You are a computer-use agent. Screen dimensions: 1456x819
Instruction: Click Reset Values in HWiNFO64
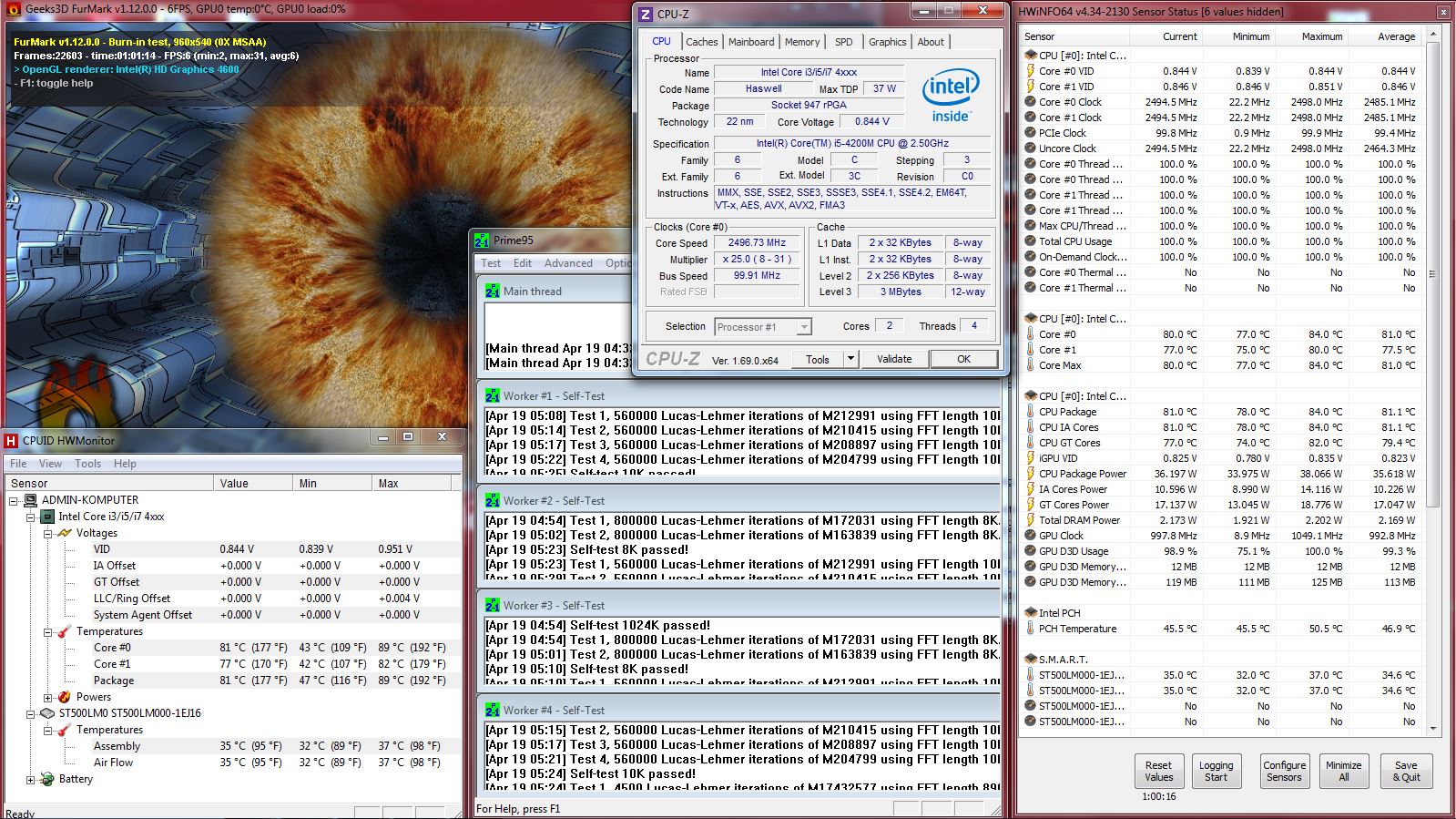tap(1158, 772)
